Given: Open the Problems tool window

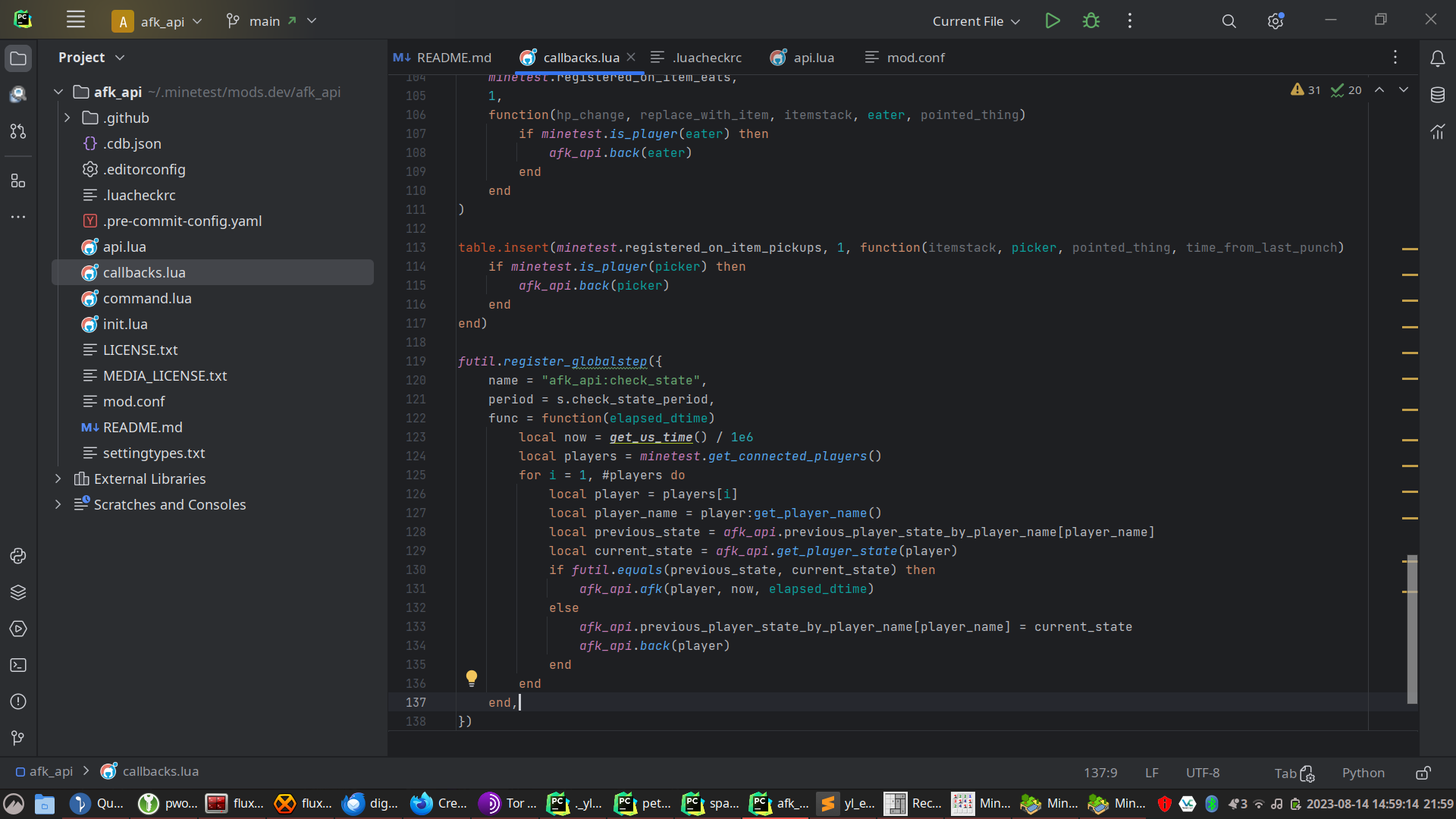Looking at the screenshot, I should (18, 701).
